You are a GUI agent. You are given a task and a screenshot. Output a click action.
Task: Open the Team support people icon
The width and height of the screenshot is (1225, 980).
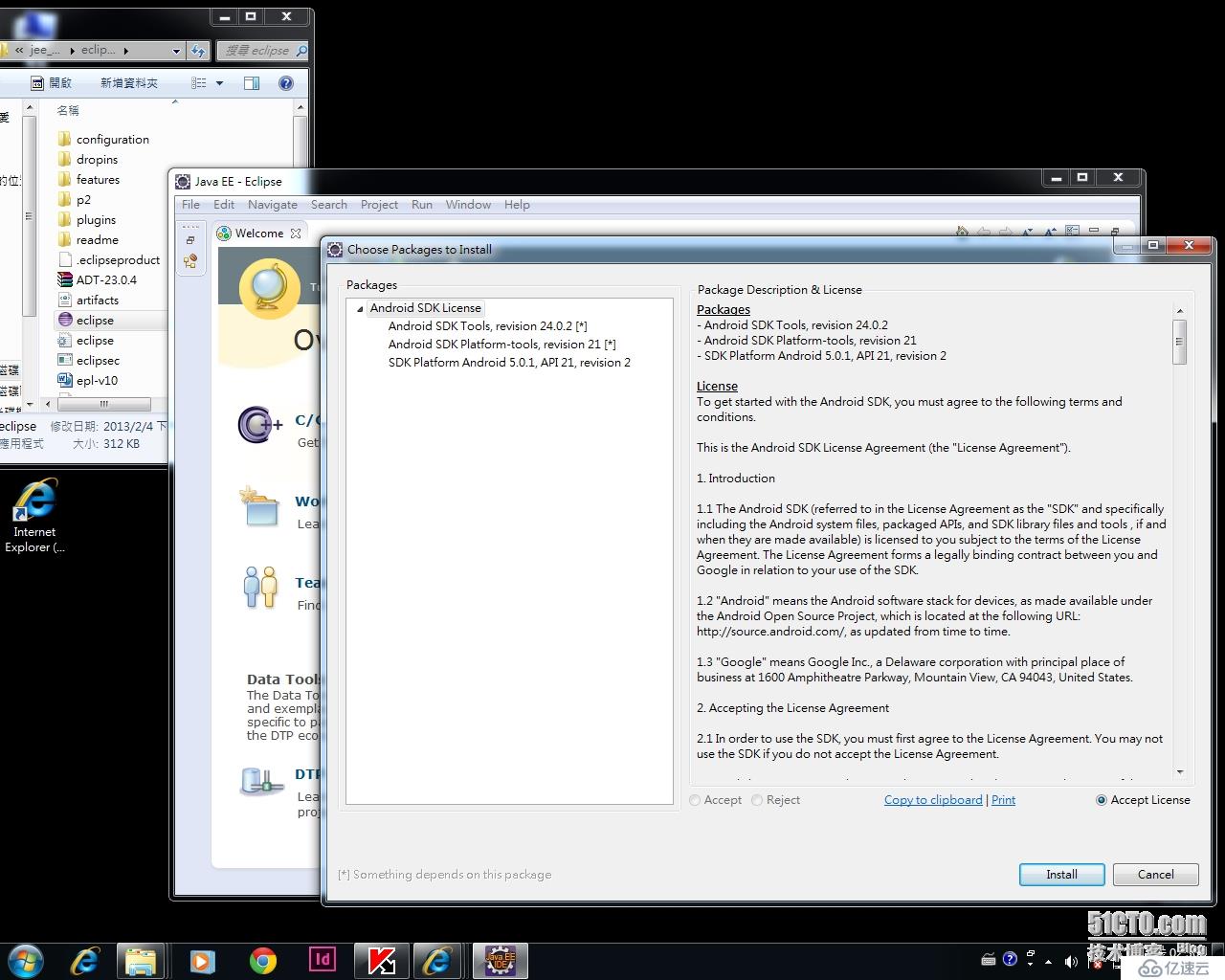pyautogui.click(x=260, y=587)
